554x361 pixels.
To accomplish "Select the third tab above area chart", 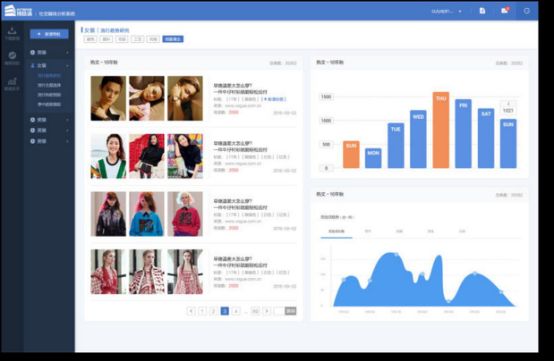I will 399,231.
